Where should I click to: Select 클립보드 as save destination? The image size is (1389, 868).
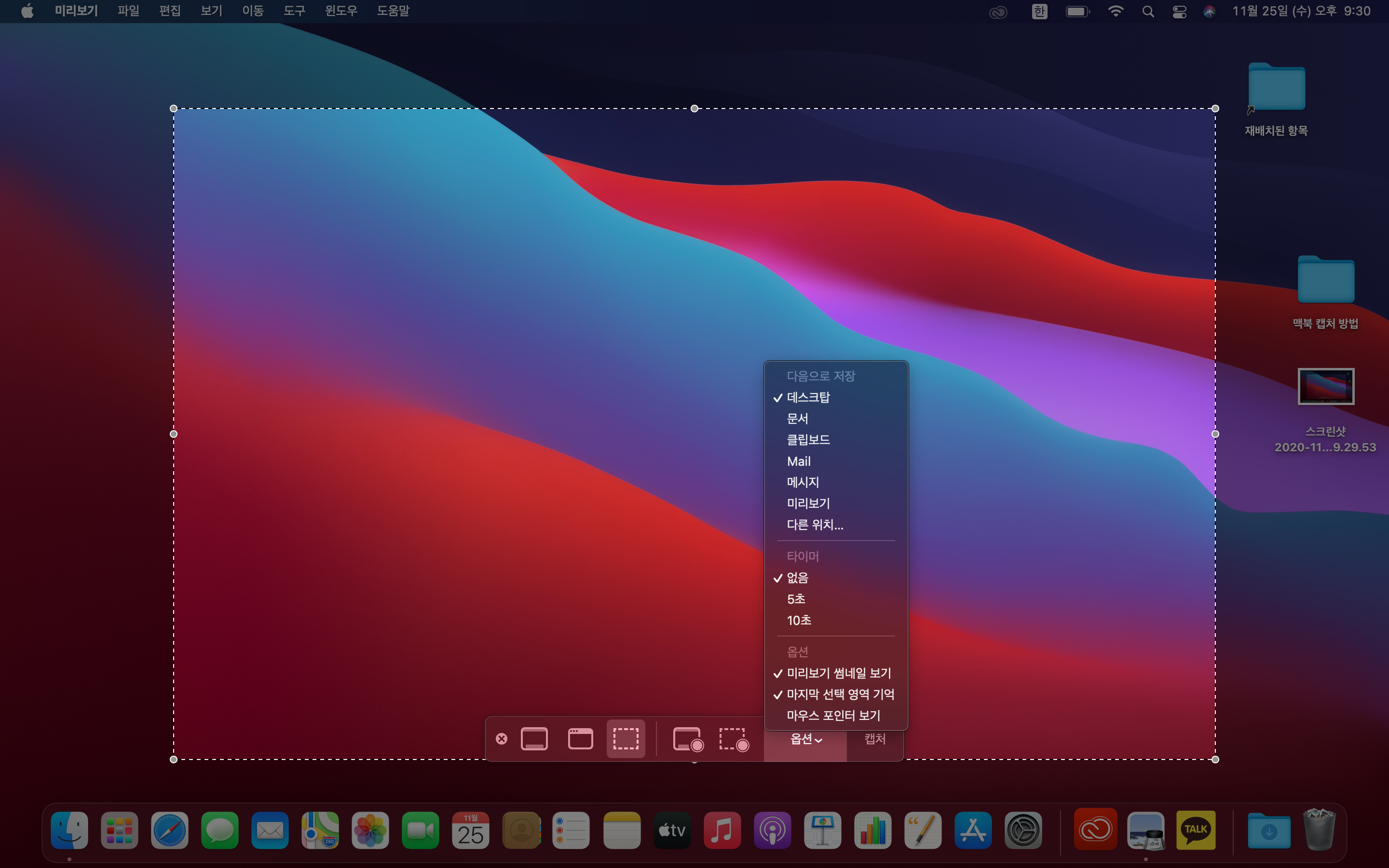tap(808, 440)
